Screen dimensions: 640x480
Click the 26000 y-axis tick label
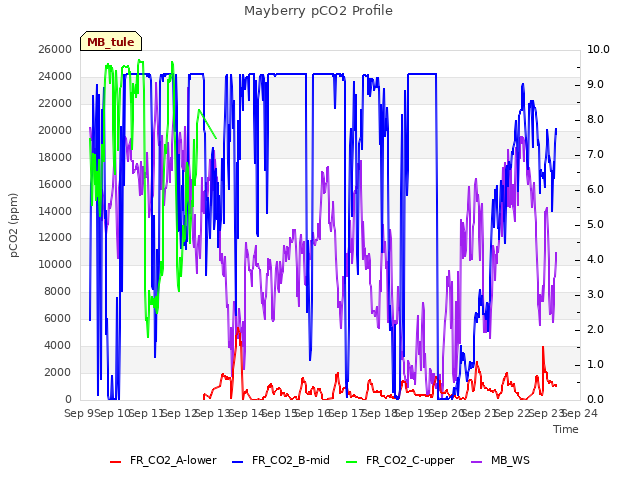click(x=55, y=49)
